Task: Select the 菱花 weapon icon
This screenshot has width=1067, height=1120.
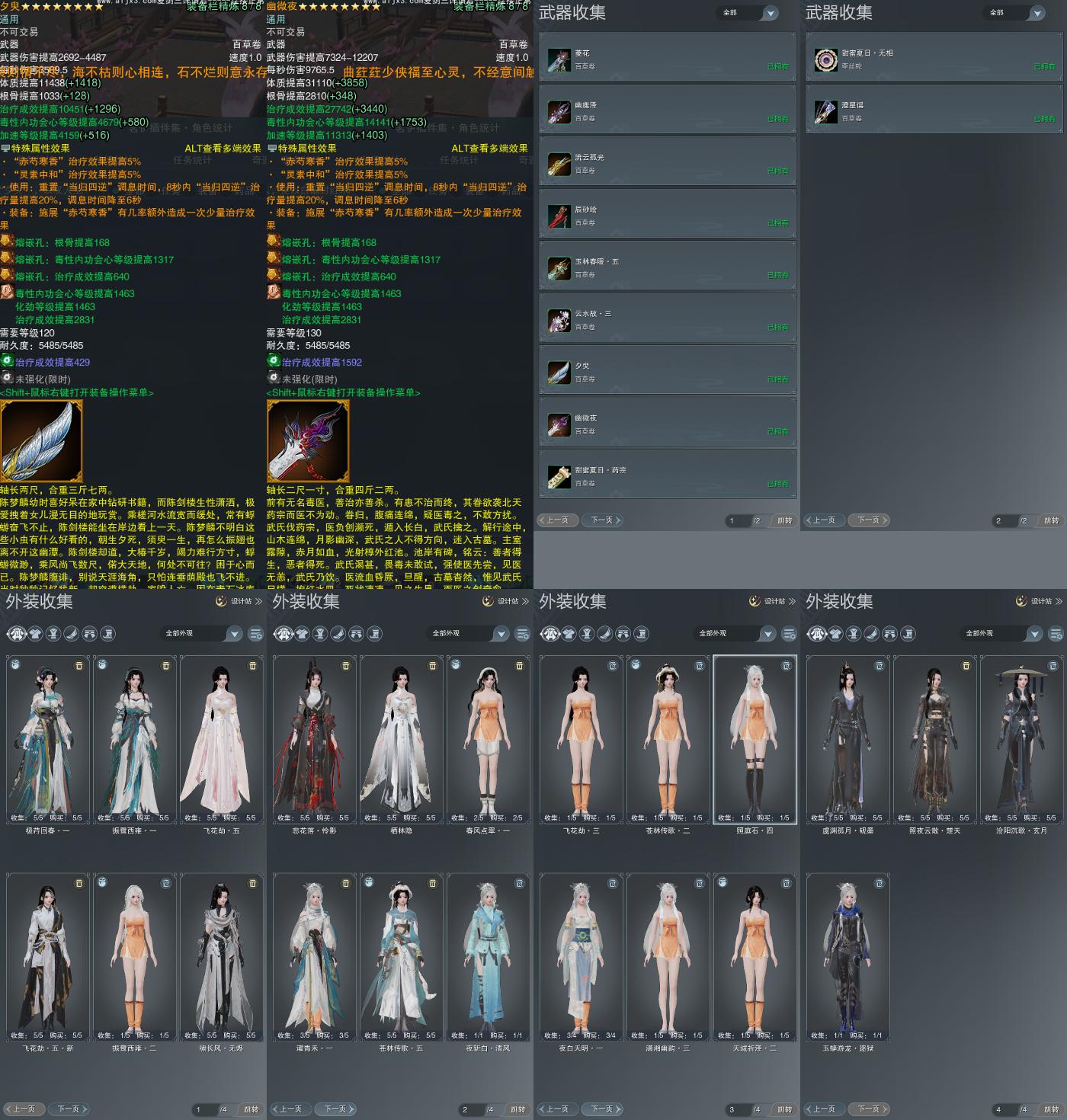Action: click(x=559, y=59)
